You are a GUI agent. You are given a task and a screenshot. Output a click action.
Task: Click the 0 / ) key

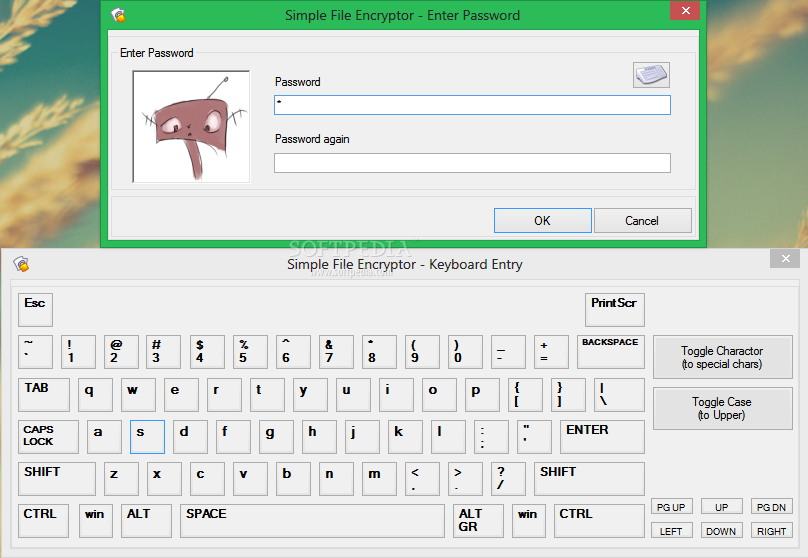coord(465,352)
